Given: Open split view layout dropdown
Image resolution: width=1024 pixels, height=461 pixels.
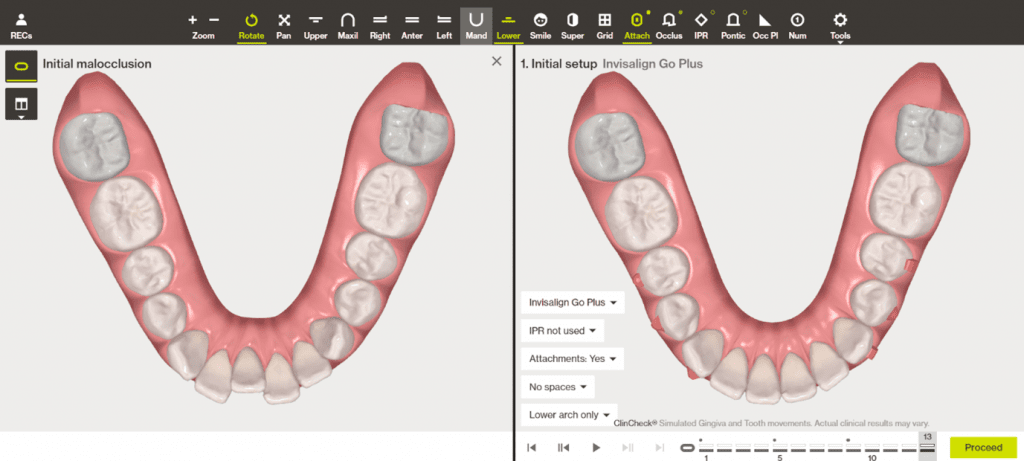Looking at the screenshot, I should 21,104.
